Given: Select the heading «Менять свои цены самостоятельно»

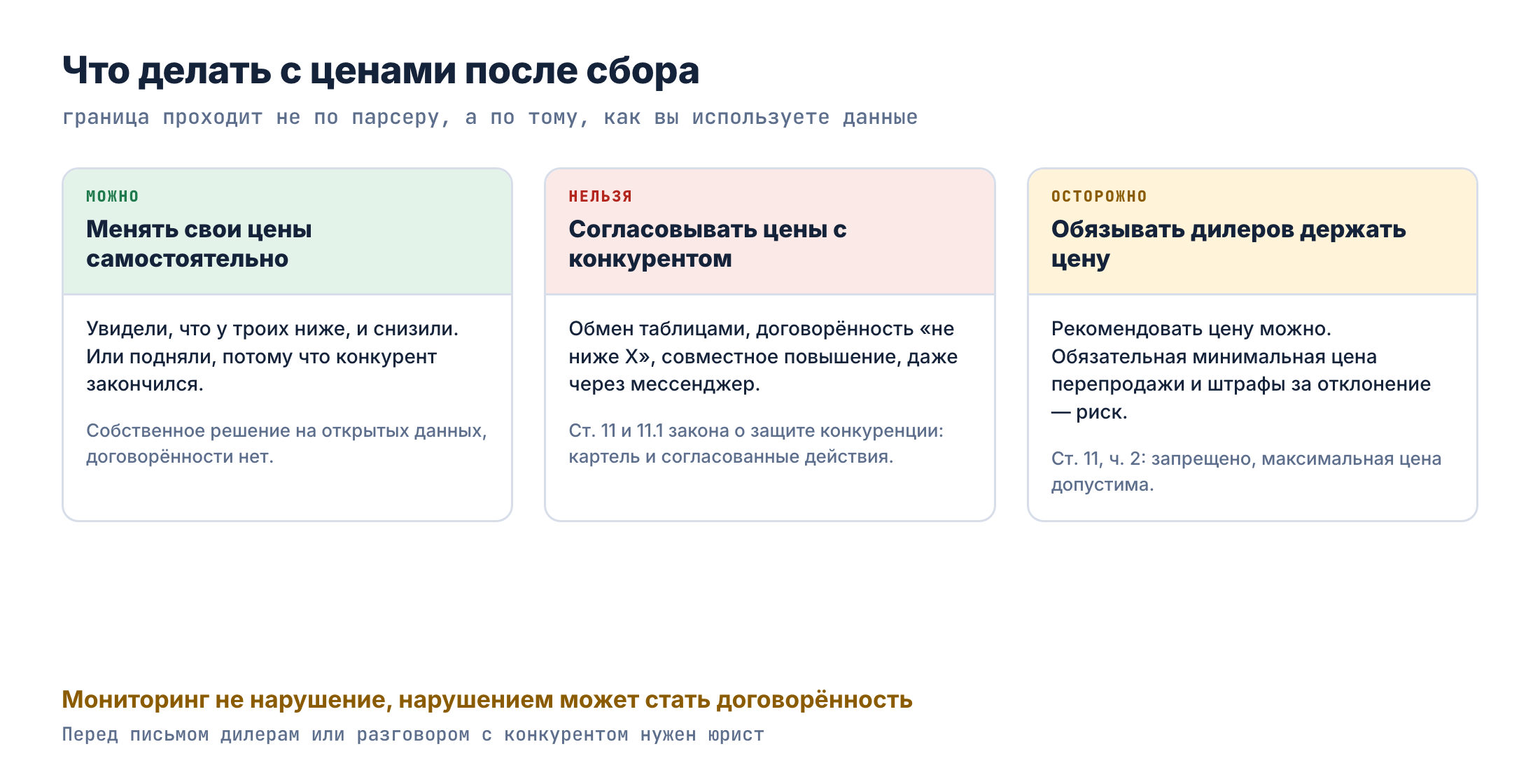Looking at the screenshot, I should click(199, 244).
